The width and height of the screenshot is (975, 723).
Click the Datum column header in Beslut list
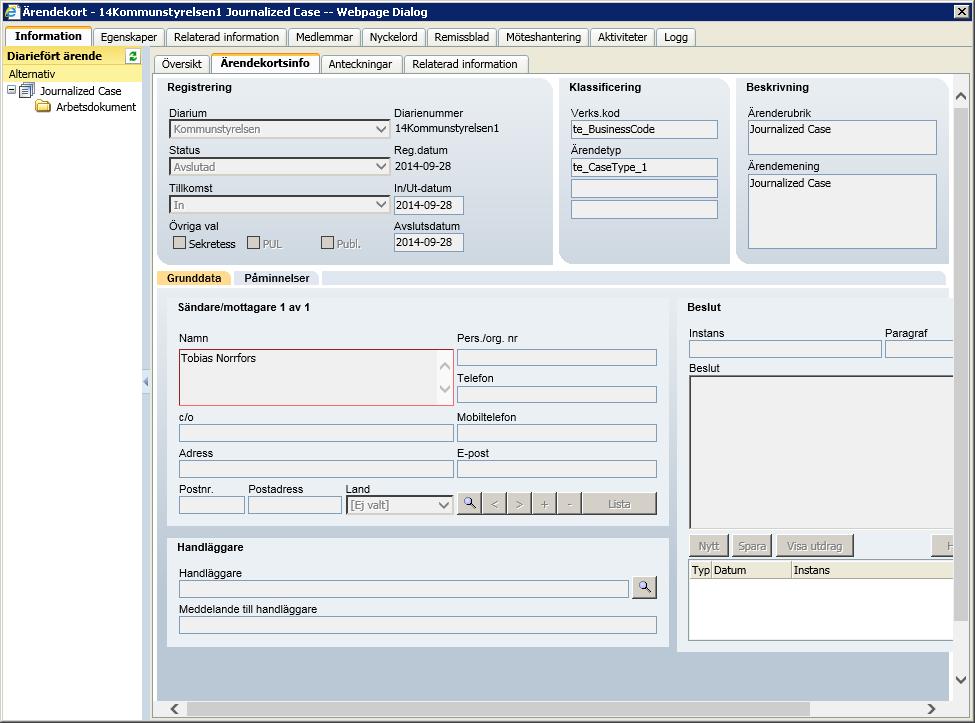pyautogui.click(x=751, y=570)
